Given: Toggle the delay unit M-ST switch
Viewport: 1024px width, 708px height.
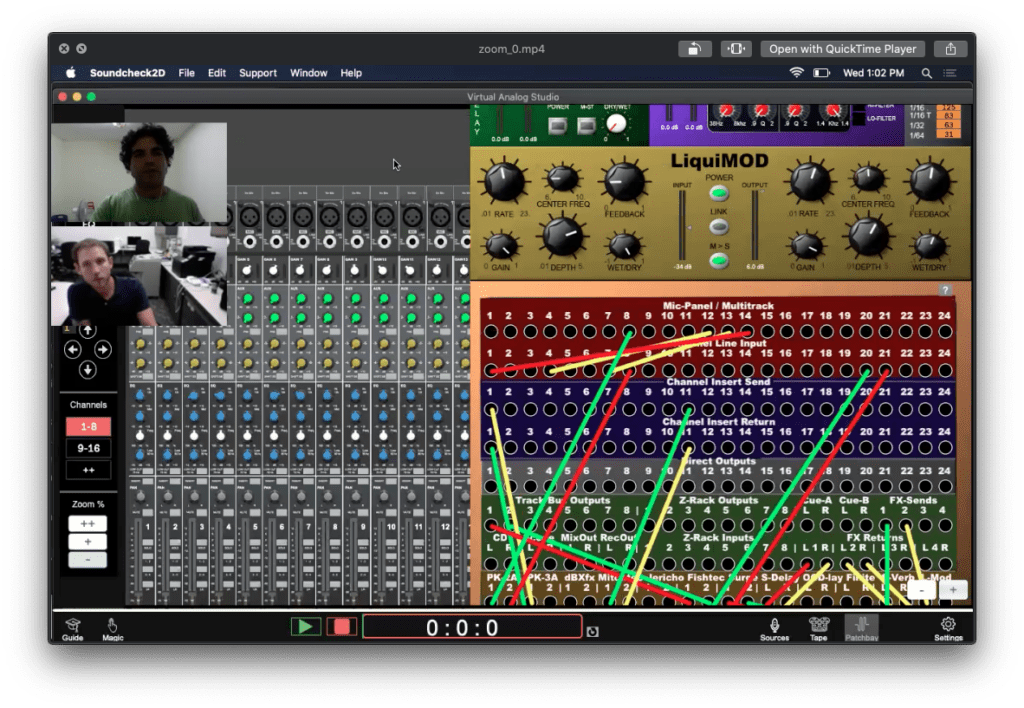Looking at the screenshot, I should tap(586, 125).
